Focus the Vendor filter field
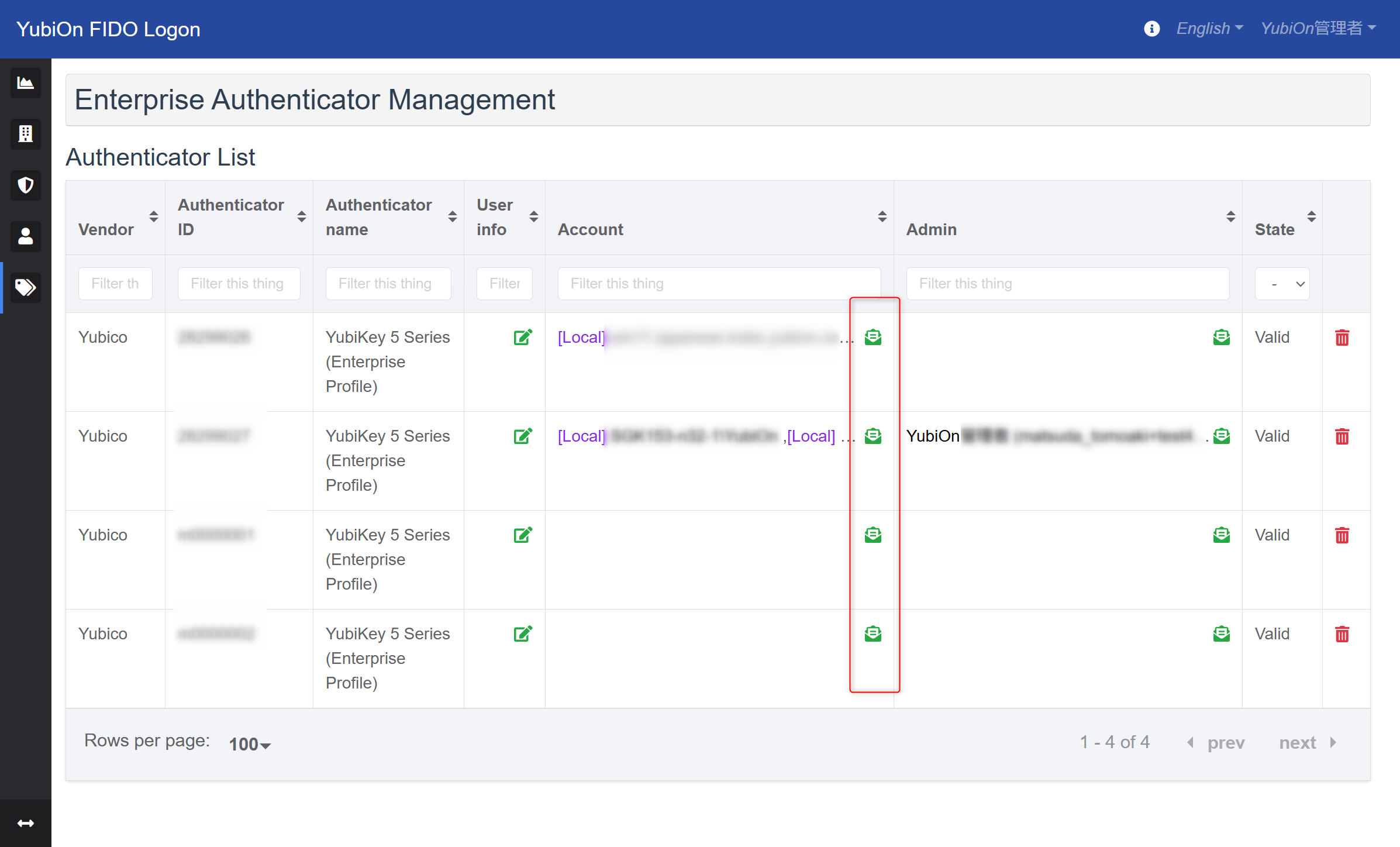The width and height of the screenshot is (1400, 847). 115,284
